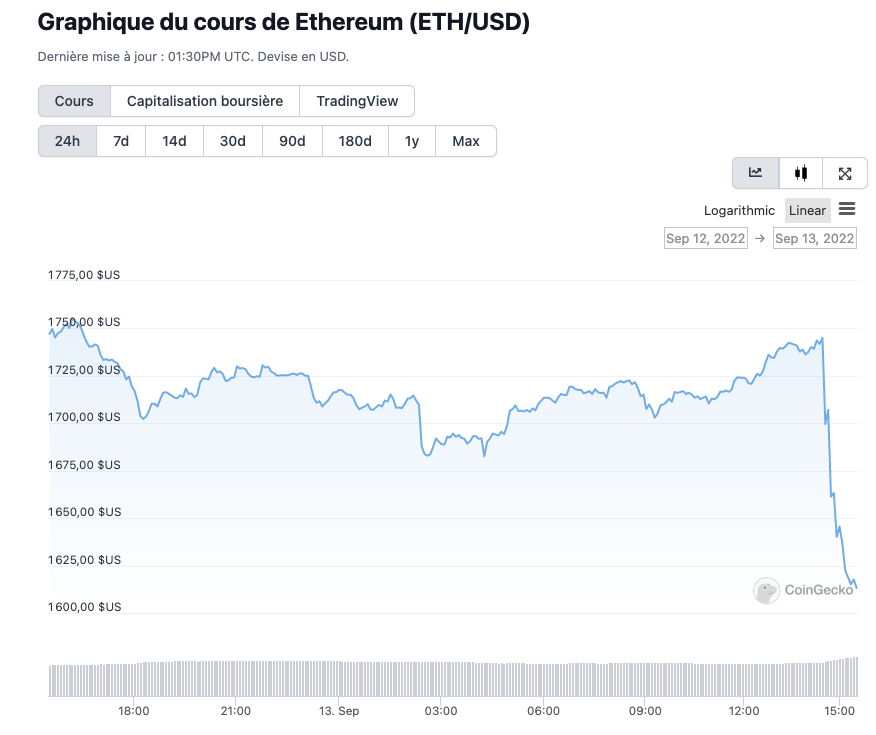Enable Logarithmic scale

tap(739, 210)
